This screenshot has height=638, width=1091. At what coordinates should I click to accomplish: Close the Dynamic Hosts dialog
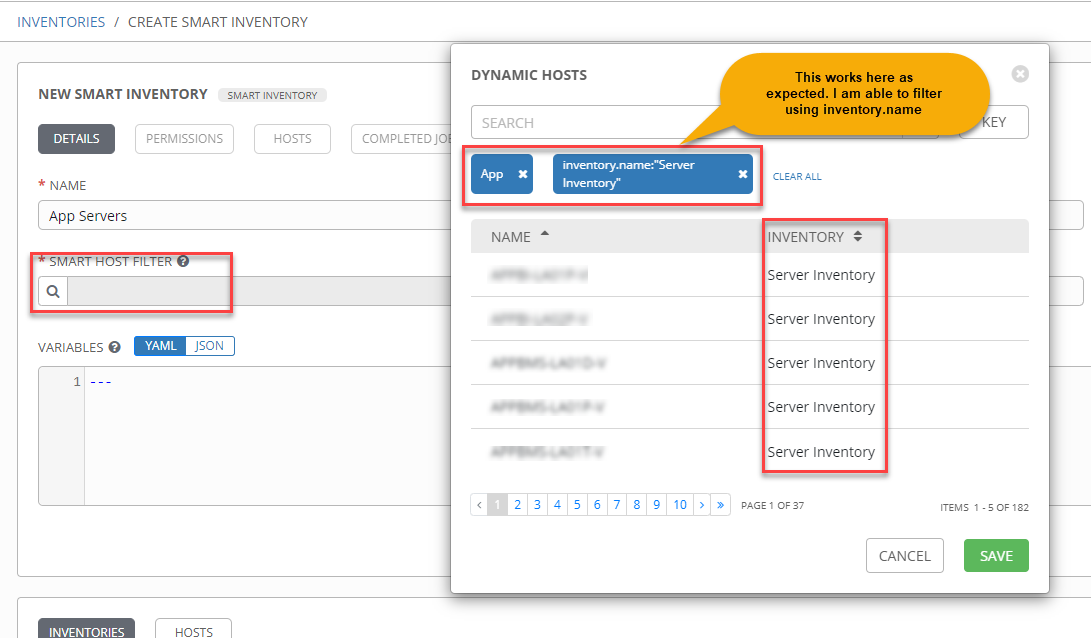pos(1020,74)
